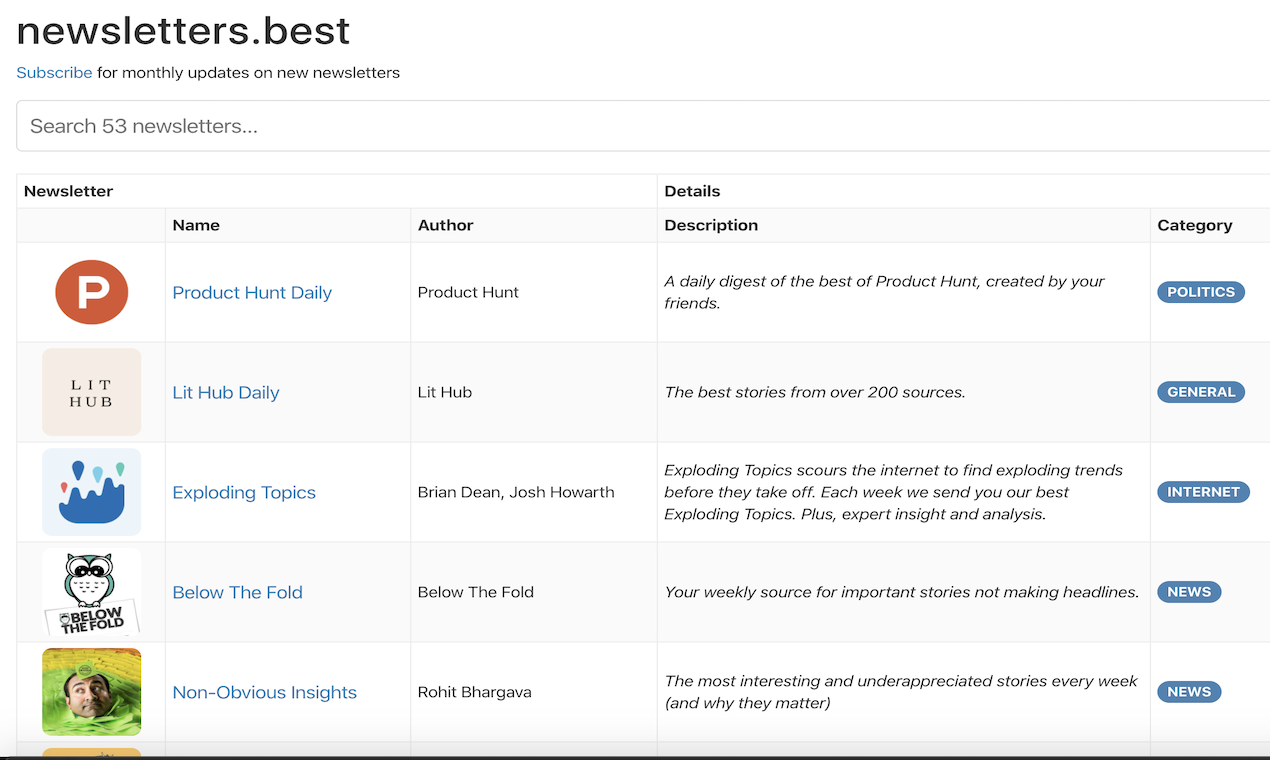Open the Below The Fold newsletter link
Screen dimensions: 1270x760
[237, 592]
